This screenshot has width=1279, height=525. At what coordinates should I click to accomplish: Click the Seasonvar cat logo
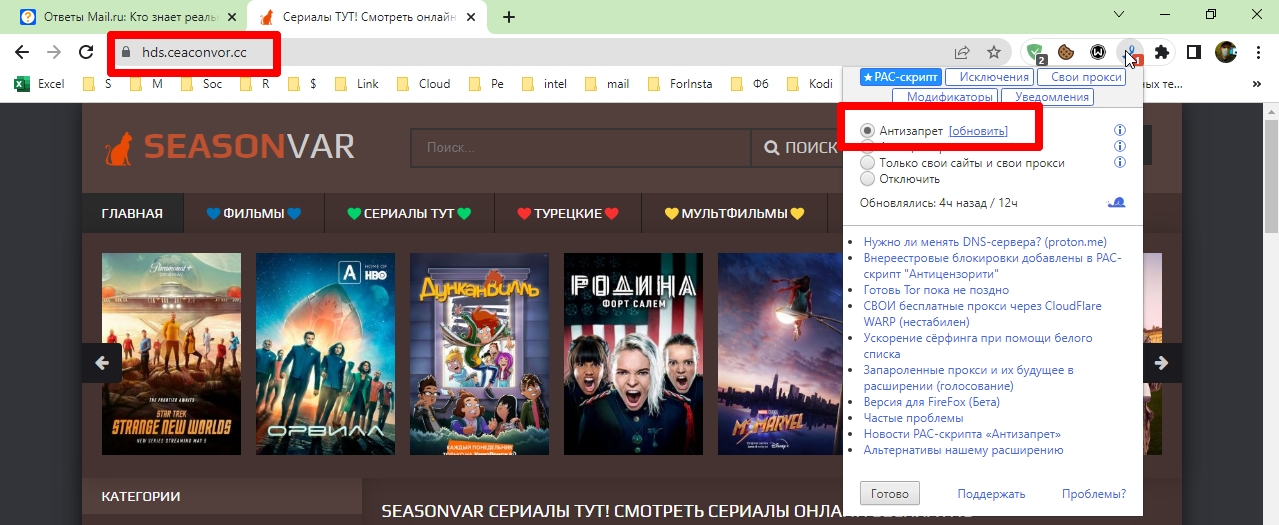tap(120, 148)
